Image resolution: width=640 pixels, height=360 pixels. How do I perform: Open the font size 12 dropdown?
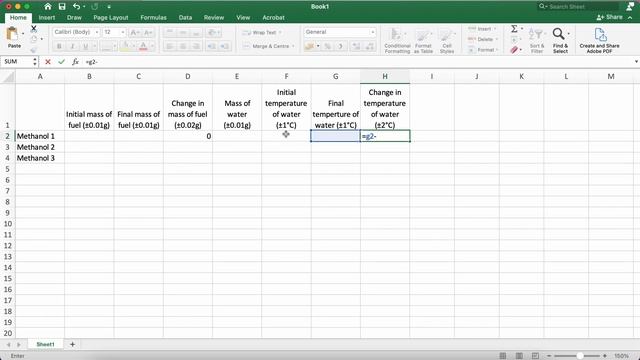tap(122, 32)
